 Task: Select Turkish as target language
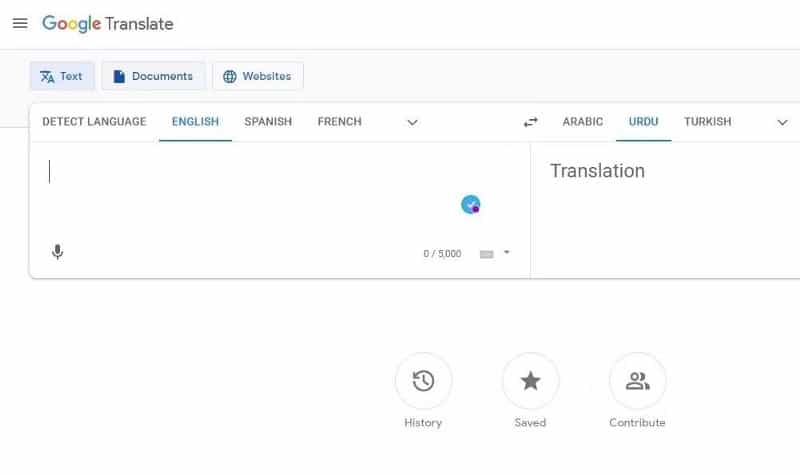[x=708, y=121]
